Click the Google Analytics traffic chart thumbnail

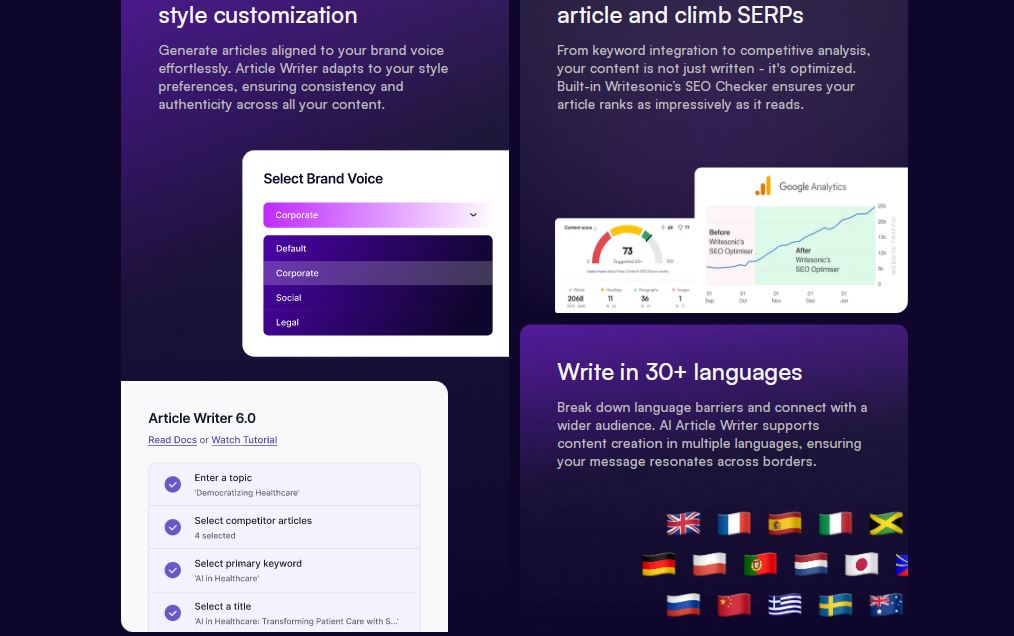(x=801, y=240)
